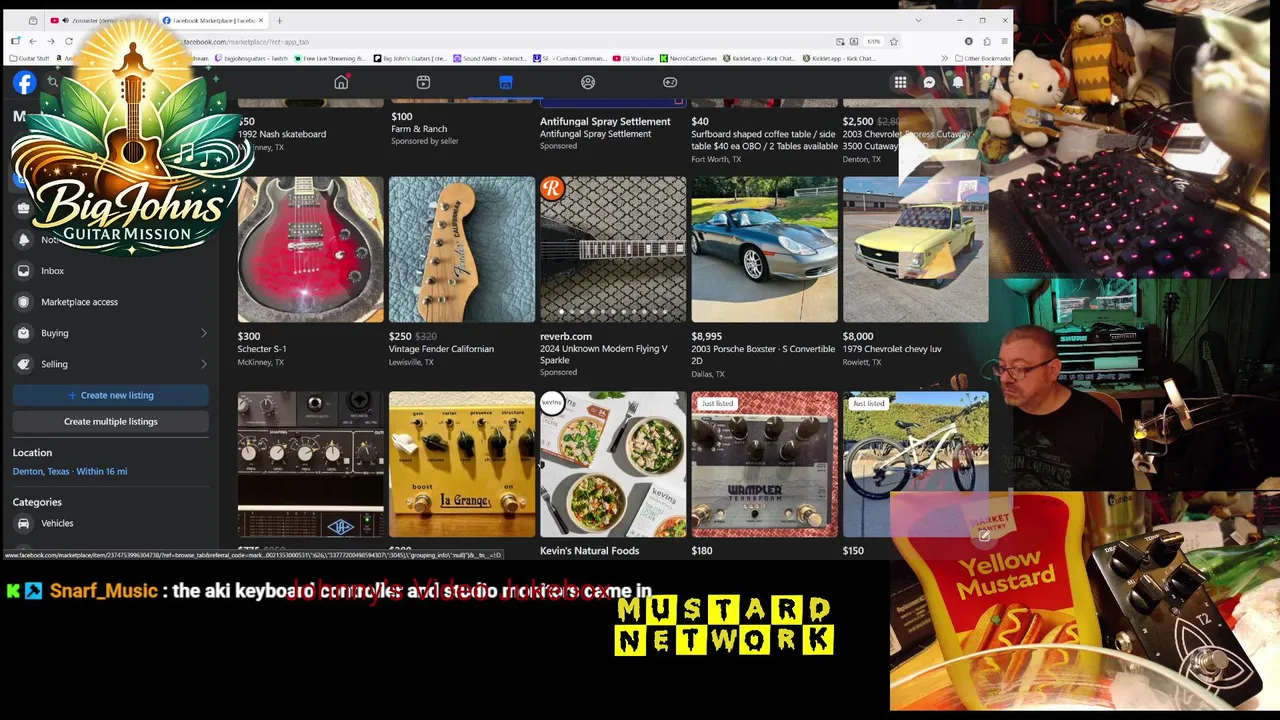The width and height of the screenshot is (1280, 720).
Task: Click the first-run tab icon before YouTube tab
Action: point(33,20)
